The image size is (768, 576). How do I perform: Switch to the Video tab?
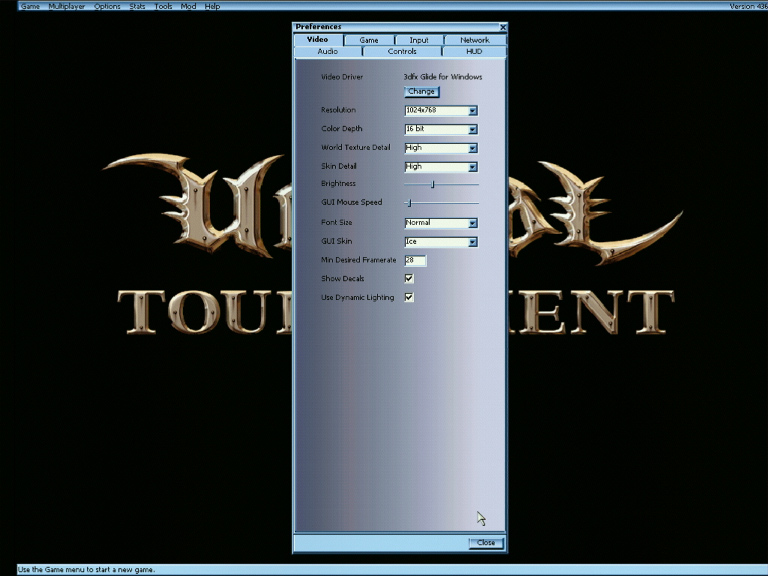tap(318, 40)
